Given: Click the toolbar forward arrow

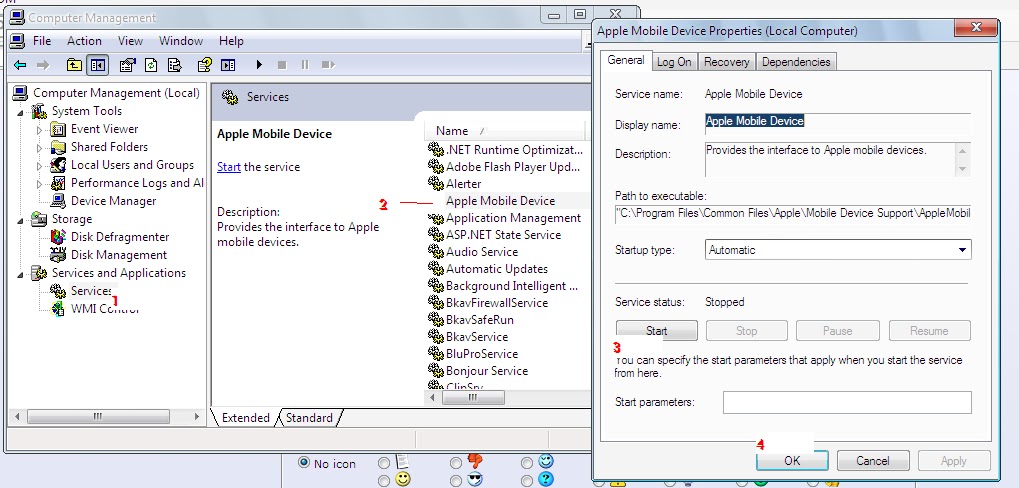Looking at the screenshot, I should (x=43, y=65).
